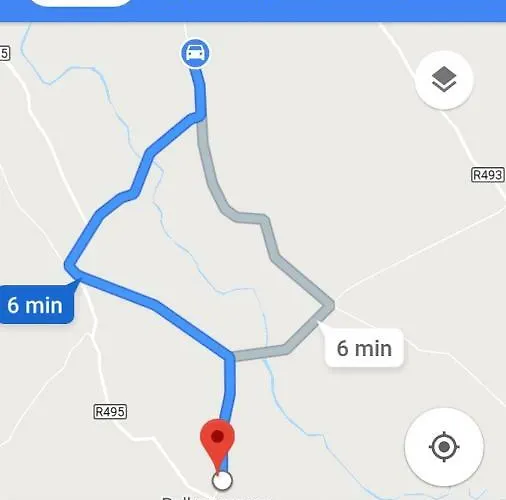
Task: Tap the my-location crosshair button
Action: [x=444, y=447]
